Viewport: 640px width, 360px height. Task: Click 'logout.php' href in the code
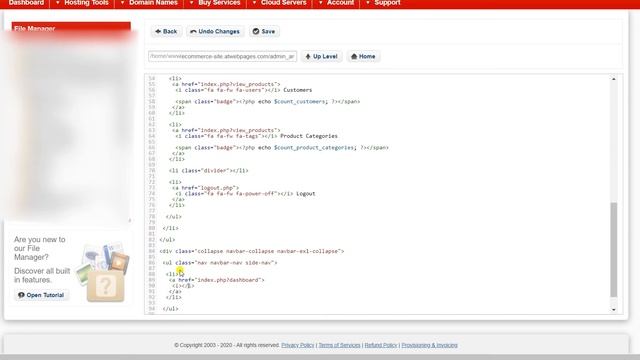217,188
